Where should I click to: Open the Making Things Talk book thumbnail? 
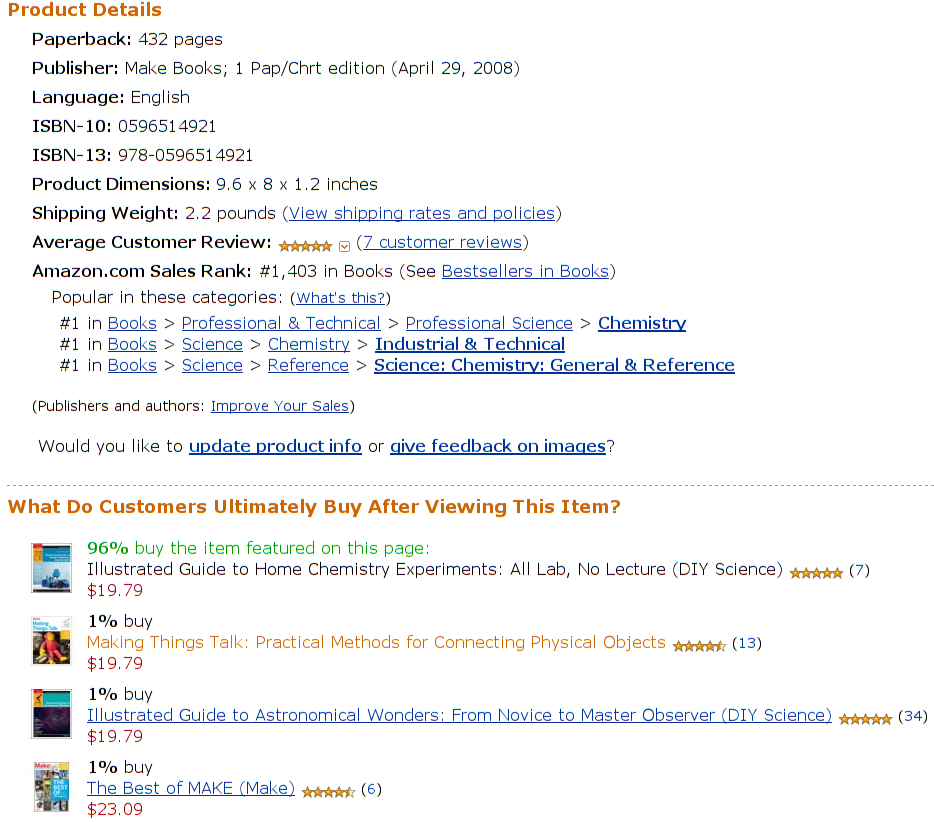(x=51, y=641)
